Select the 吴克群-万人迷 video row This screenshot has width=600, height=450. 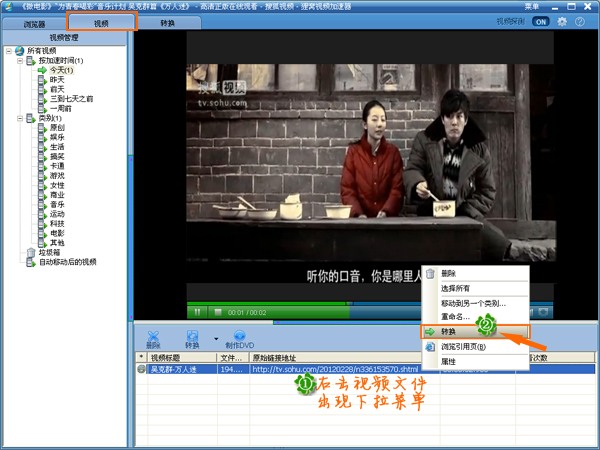pos(365,369)
